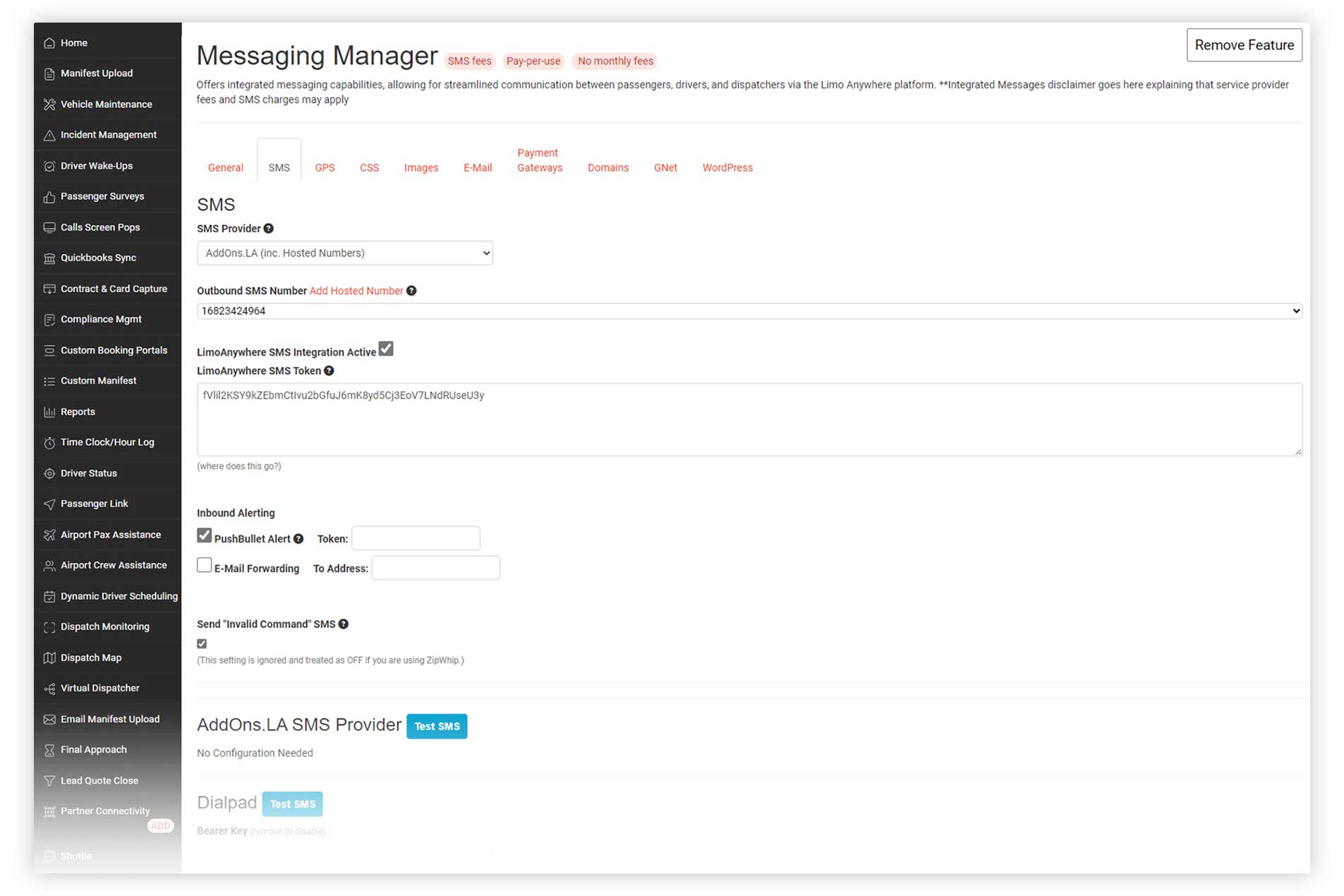Viewport: 1344px width, 896px height.
Task: Open the SMS Provider dropdown
Action: coord(344,253)
